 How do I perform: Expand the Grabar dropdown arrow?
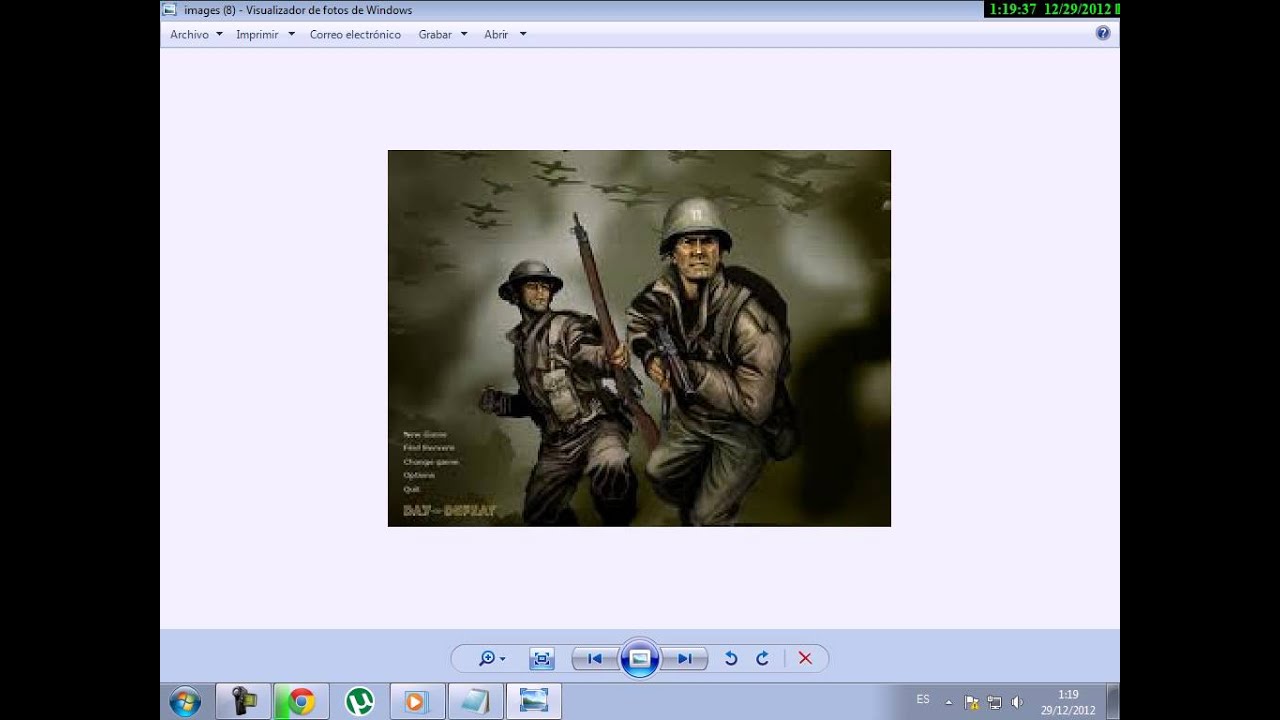point(464,34)
